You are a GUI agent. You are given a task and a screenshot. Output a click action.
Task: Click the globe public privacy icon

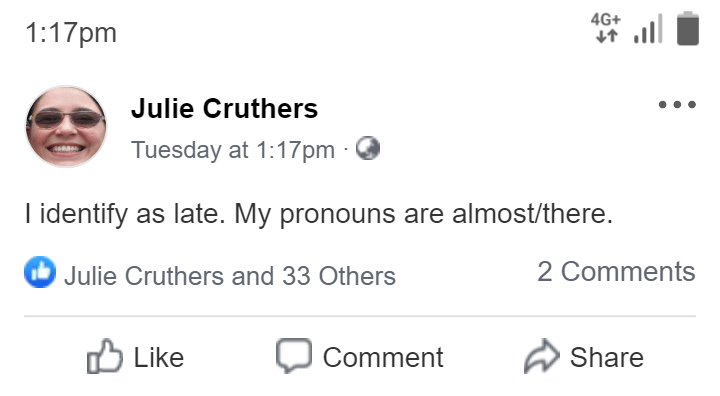pos(368,148)
